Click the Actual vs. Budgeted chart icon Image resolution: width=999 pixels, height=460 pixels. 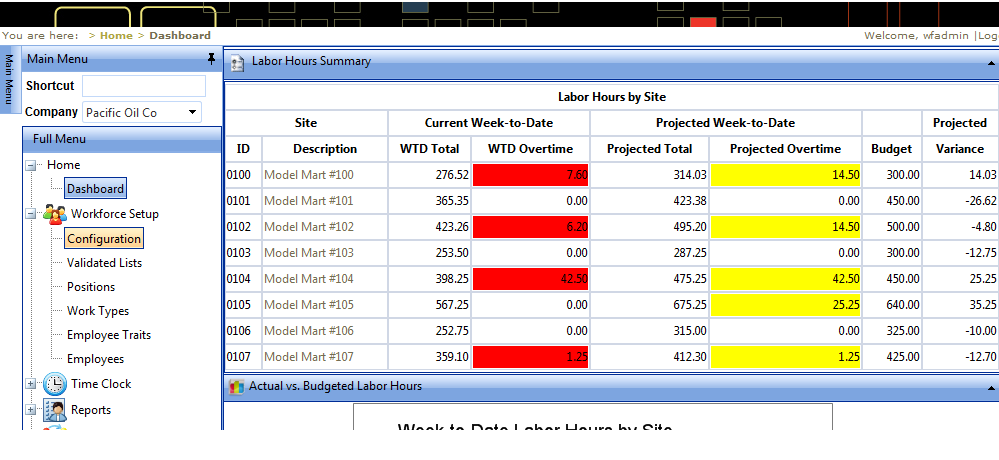[x=237, y=386]
